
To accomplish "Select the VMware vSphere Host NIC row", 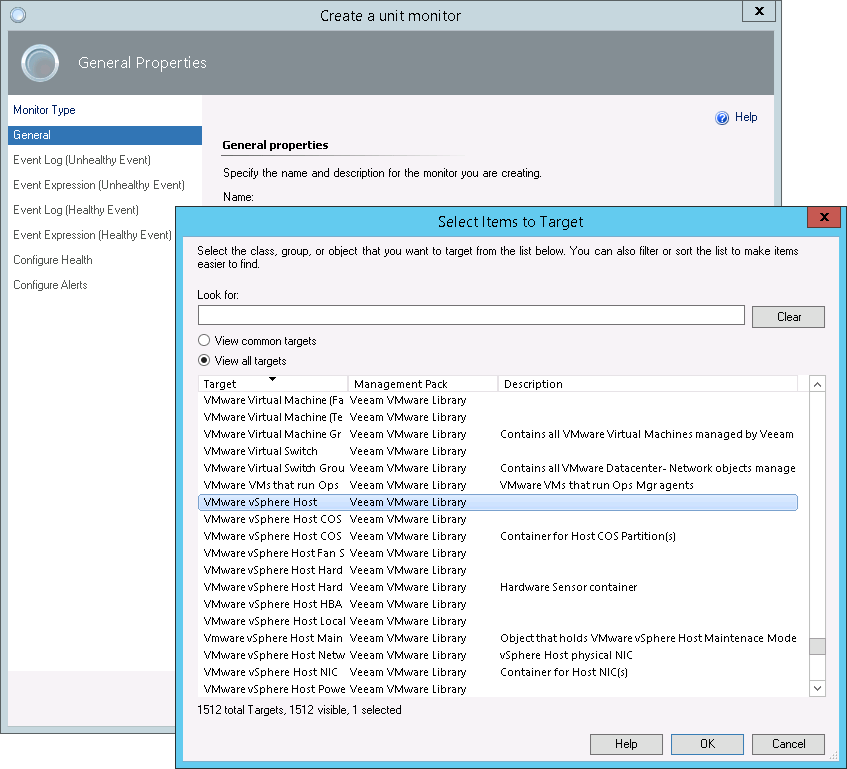I will [498, 672].
